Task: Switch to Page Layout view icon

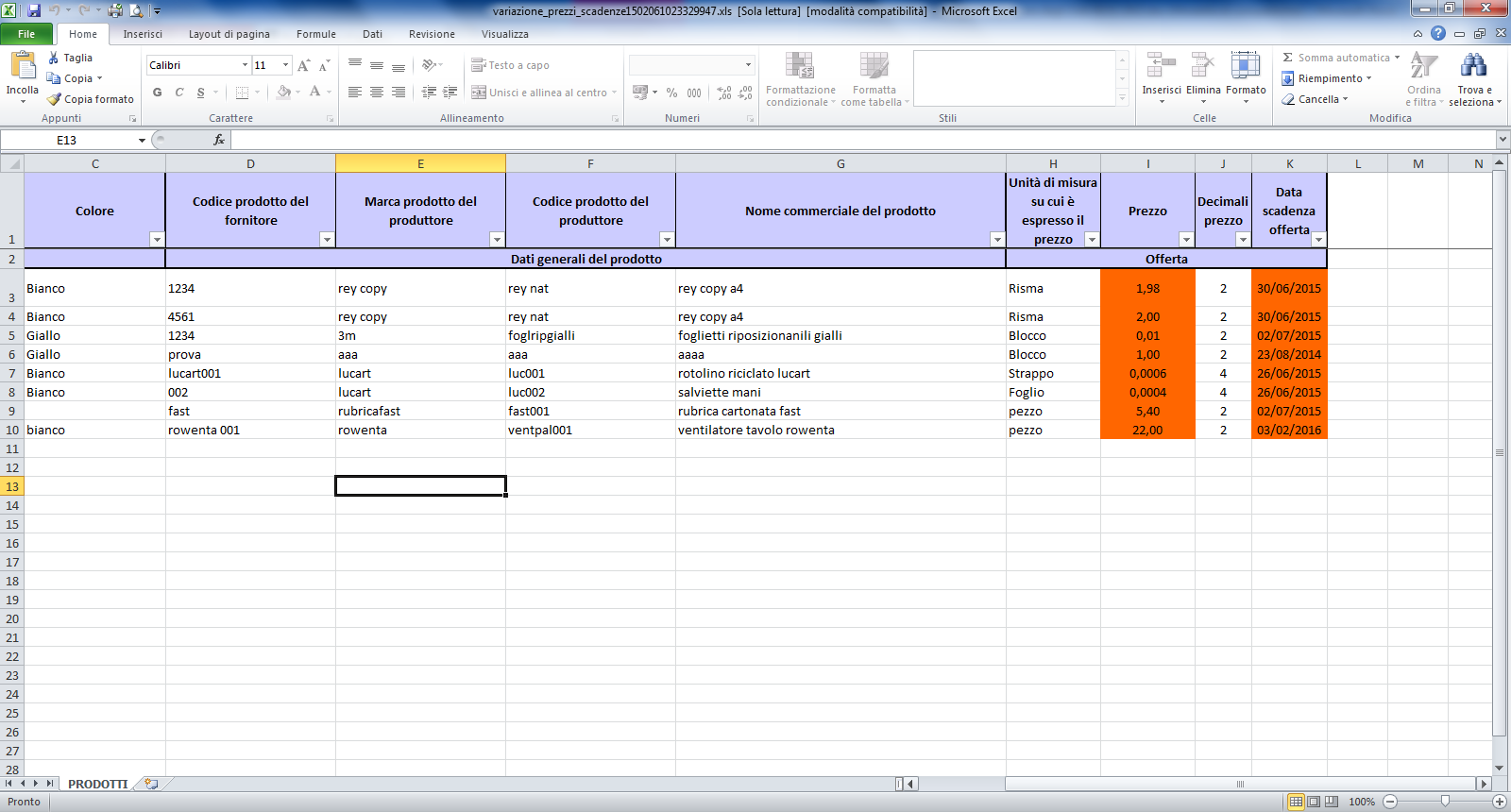Action: [x=1314, y=802]
